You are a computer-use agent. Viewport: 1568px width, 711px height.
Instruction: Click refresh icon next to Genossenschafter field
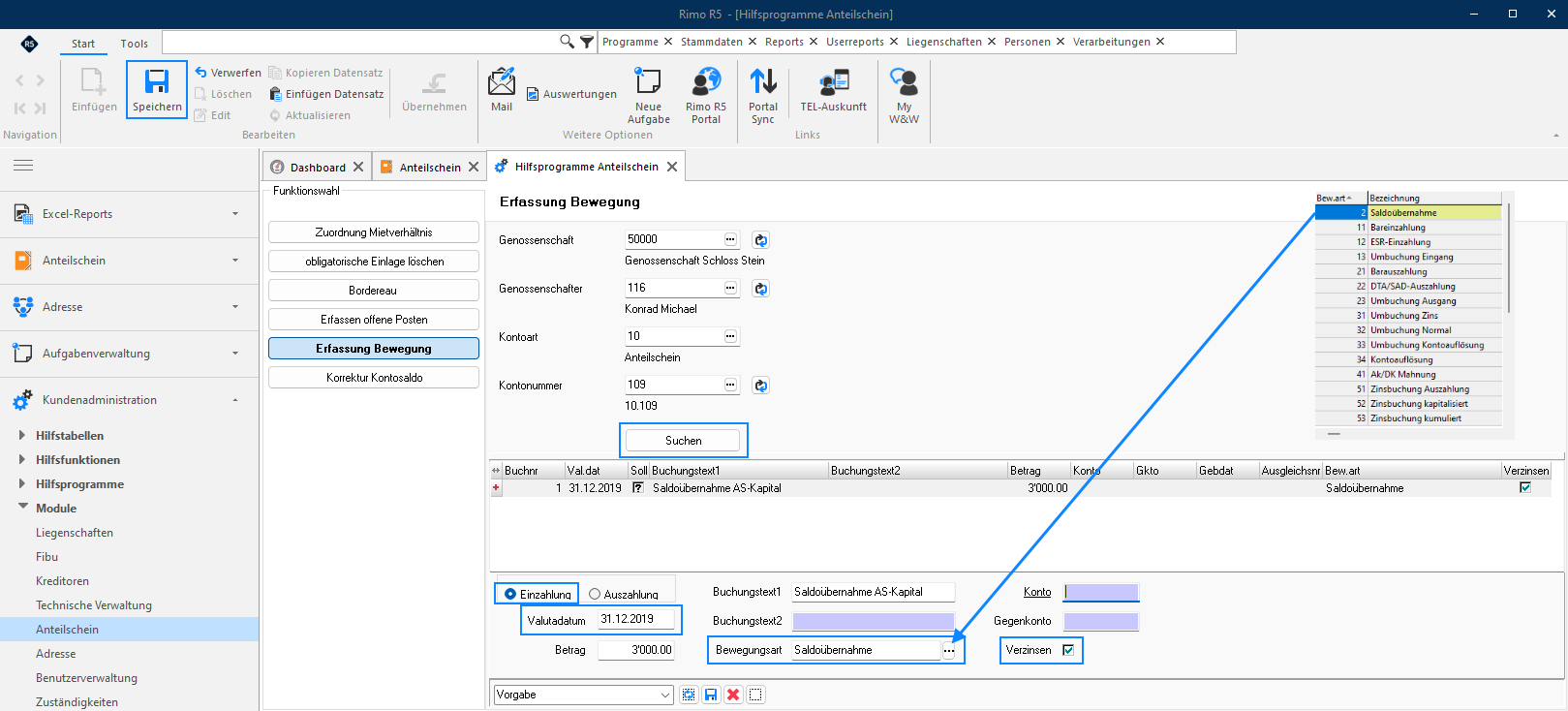pyautogui.click(x=761, y=289)
